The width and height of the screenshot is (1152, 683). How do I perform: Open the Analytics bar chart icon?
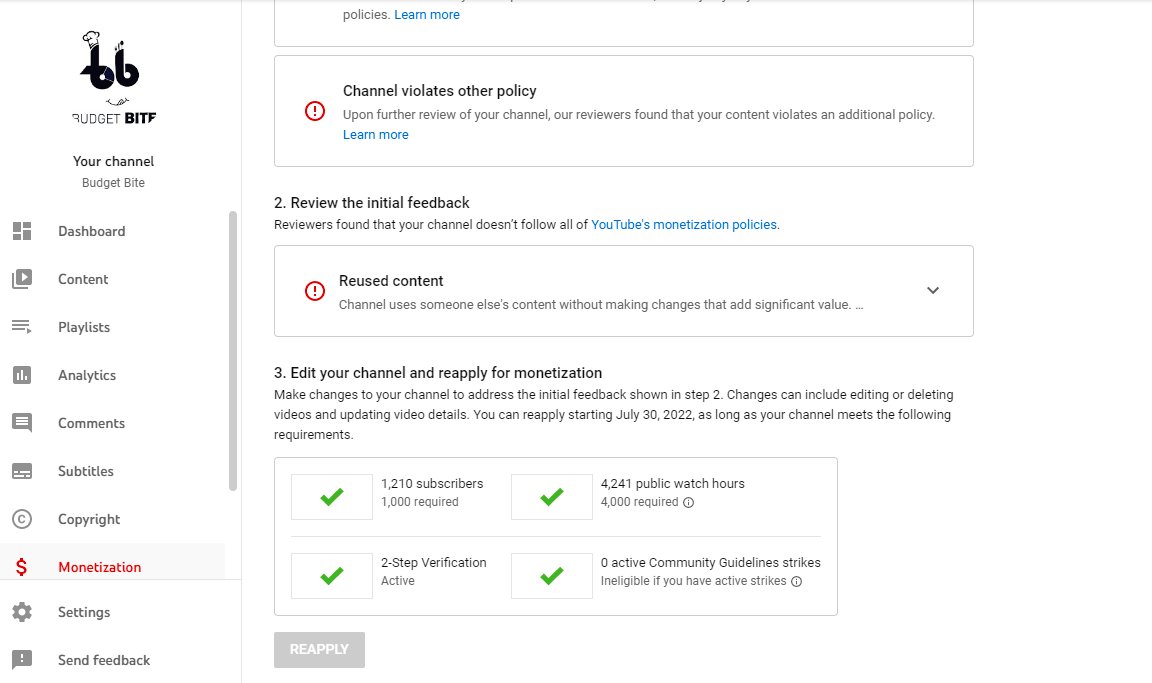pos(22,375)
